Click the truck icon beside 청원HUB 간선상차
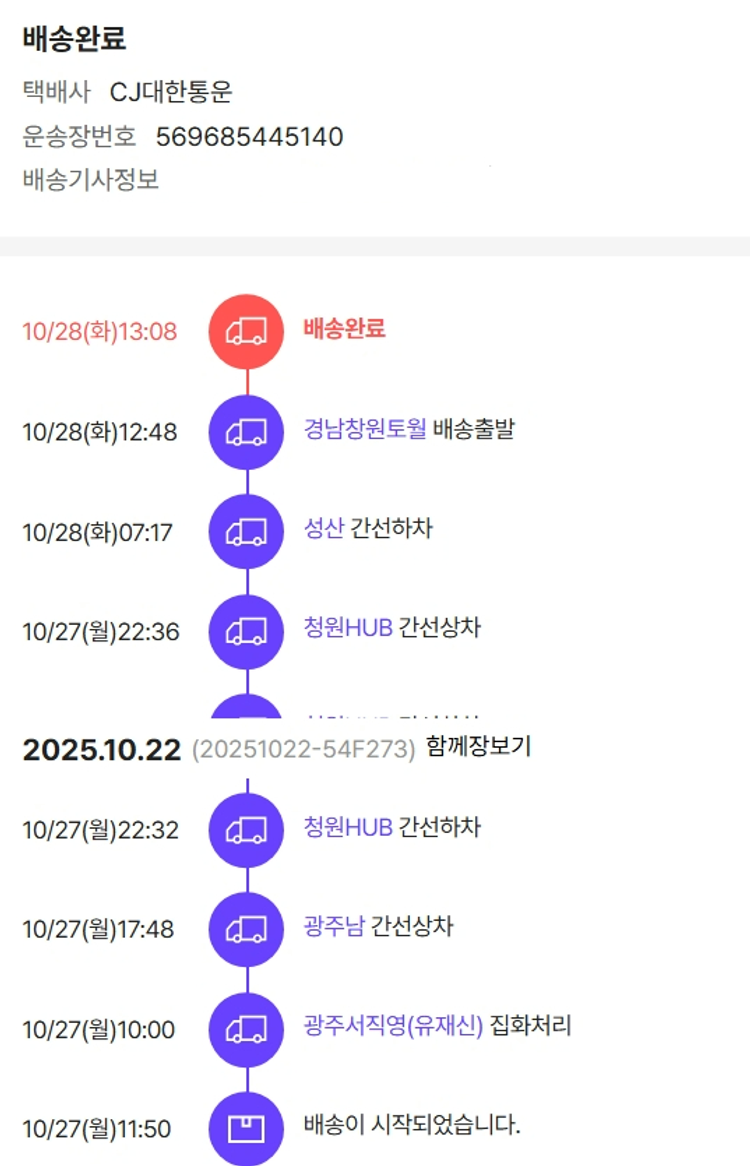 pos(246,632)
